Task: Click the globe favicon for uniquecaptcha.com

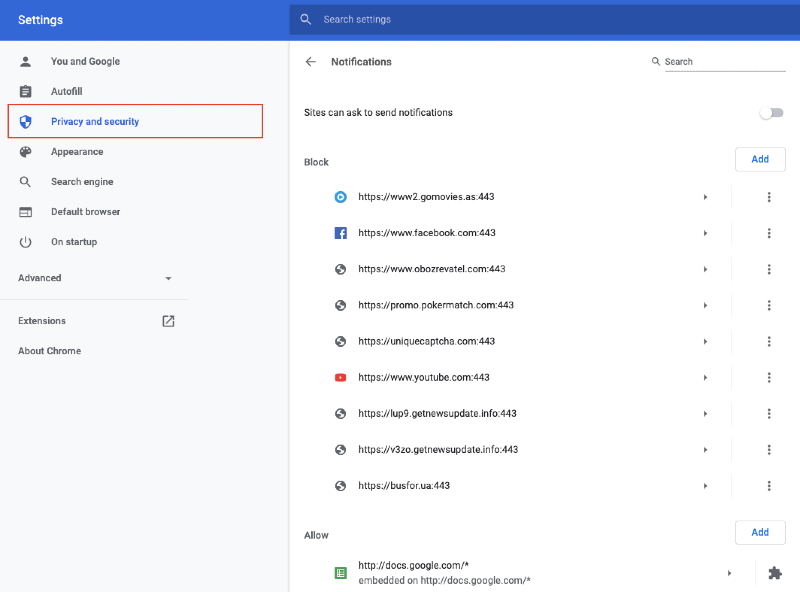Action: (340, 341)
